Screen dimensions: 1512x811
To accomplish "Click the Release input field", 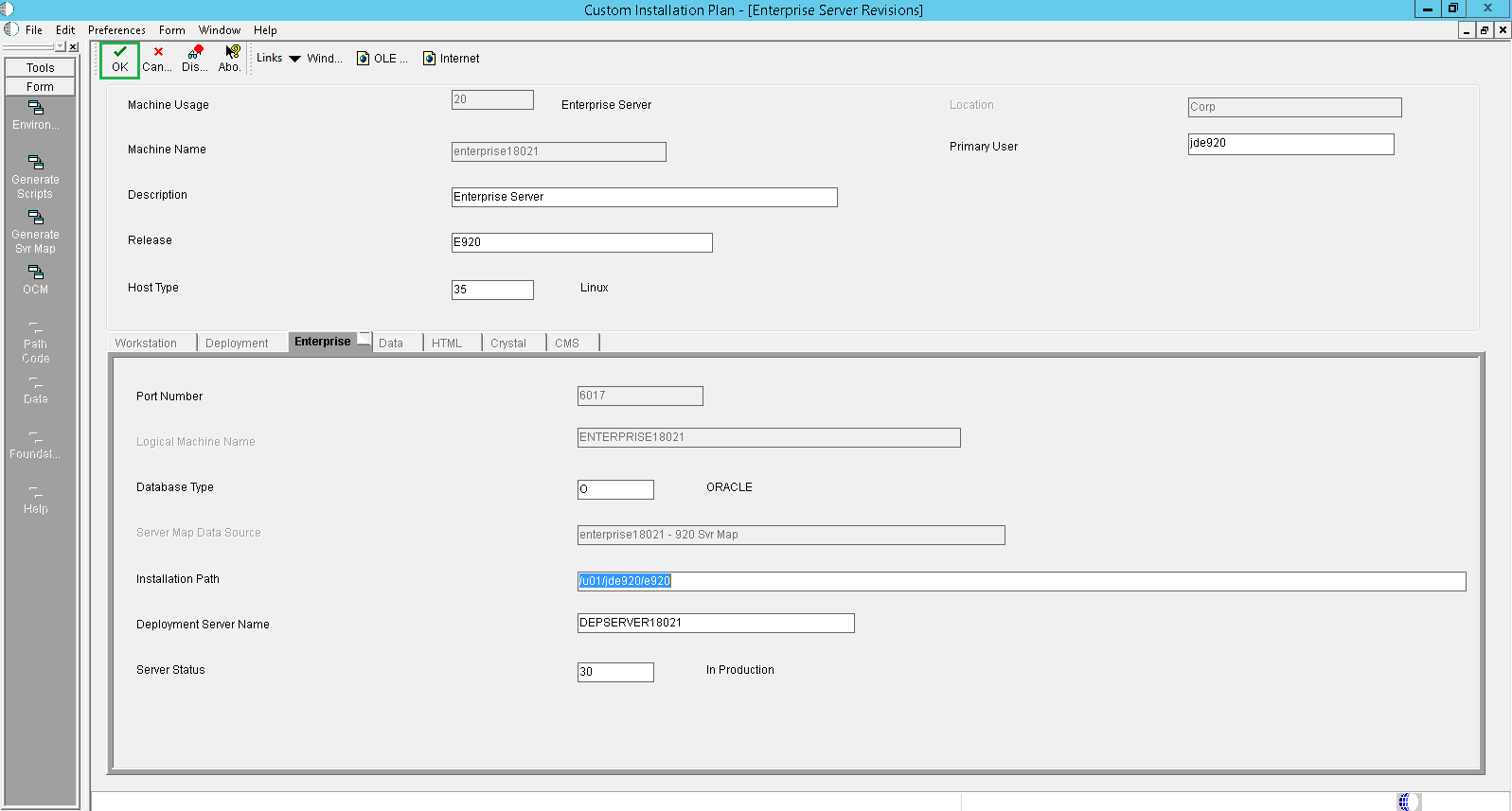I will [582, 242].
